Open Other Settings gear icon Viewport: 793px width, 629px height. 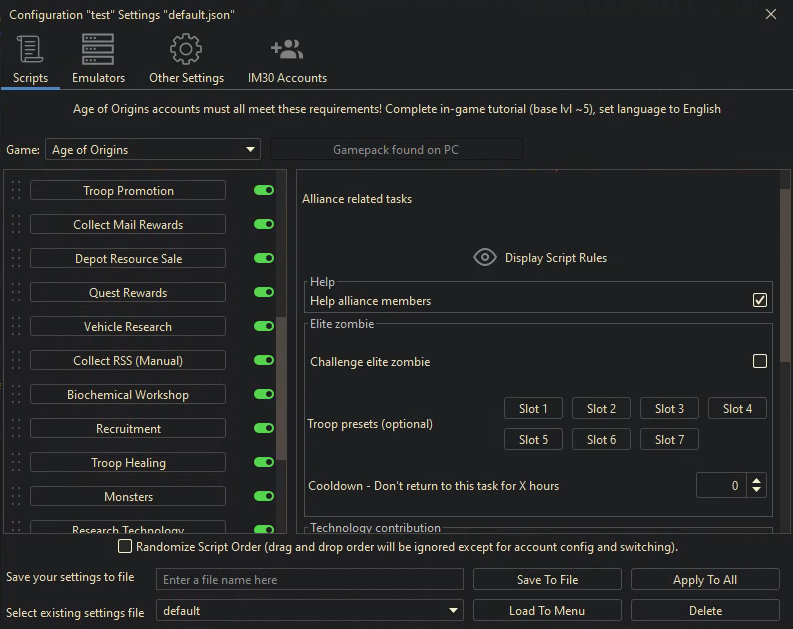(186, 49)
